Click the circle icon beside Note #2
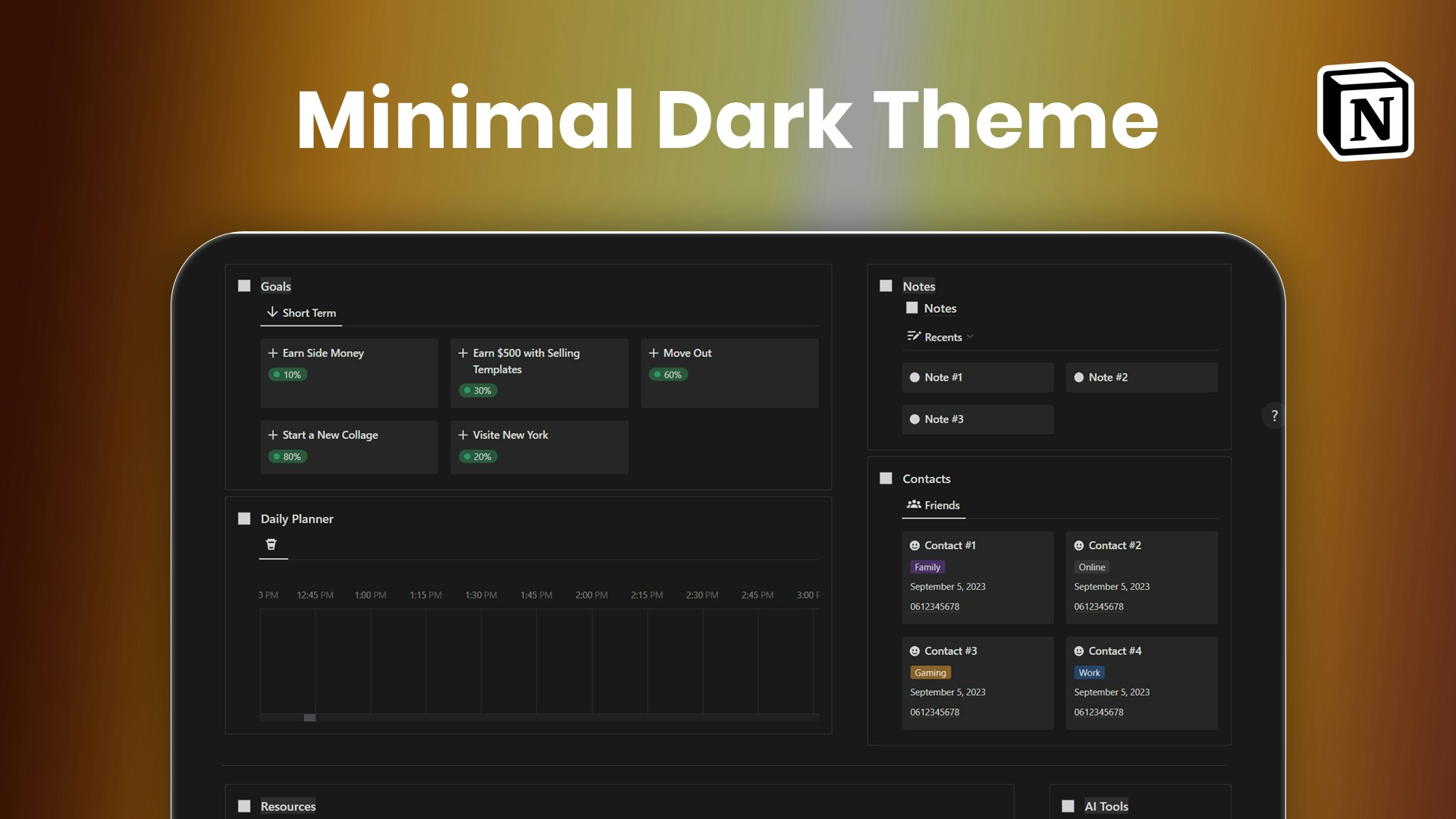1456x819 pixels. (x=1079, y=378)
